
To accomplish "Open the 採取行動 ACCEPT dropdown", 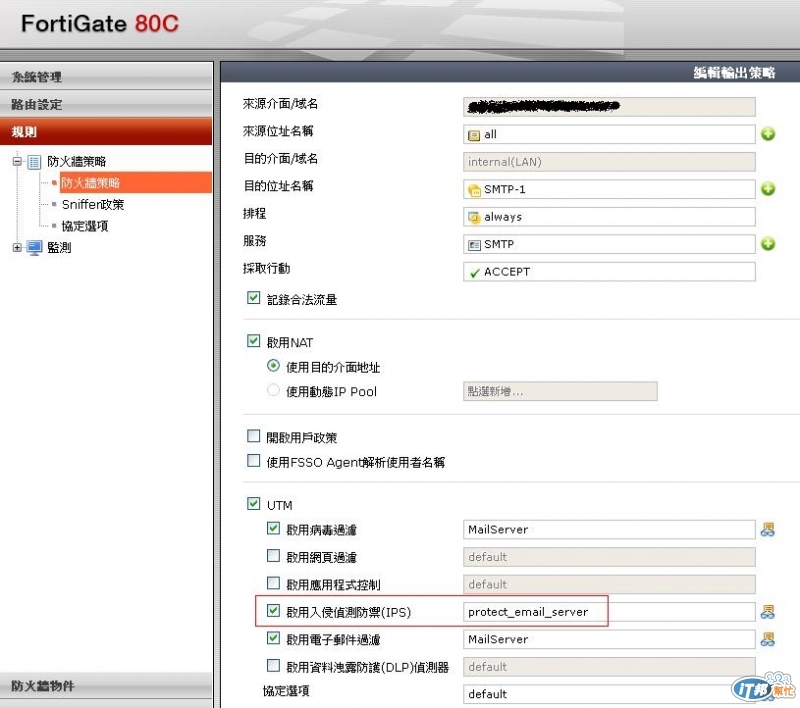I will click(x=609, y=272).
